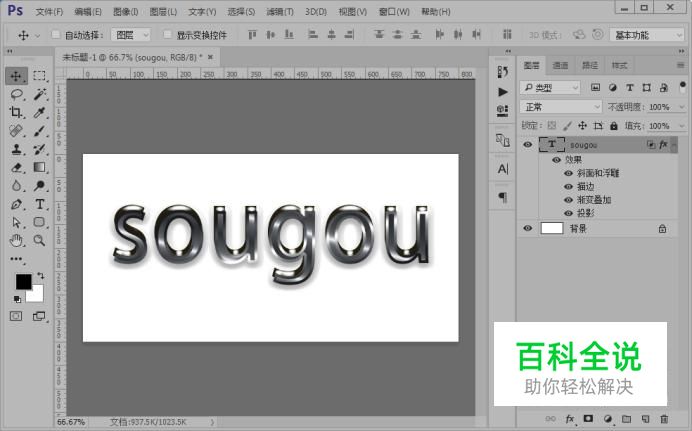Change screen mode icon in toolbar
Screen dimensions: 692x431
click(39, 316)
